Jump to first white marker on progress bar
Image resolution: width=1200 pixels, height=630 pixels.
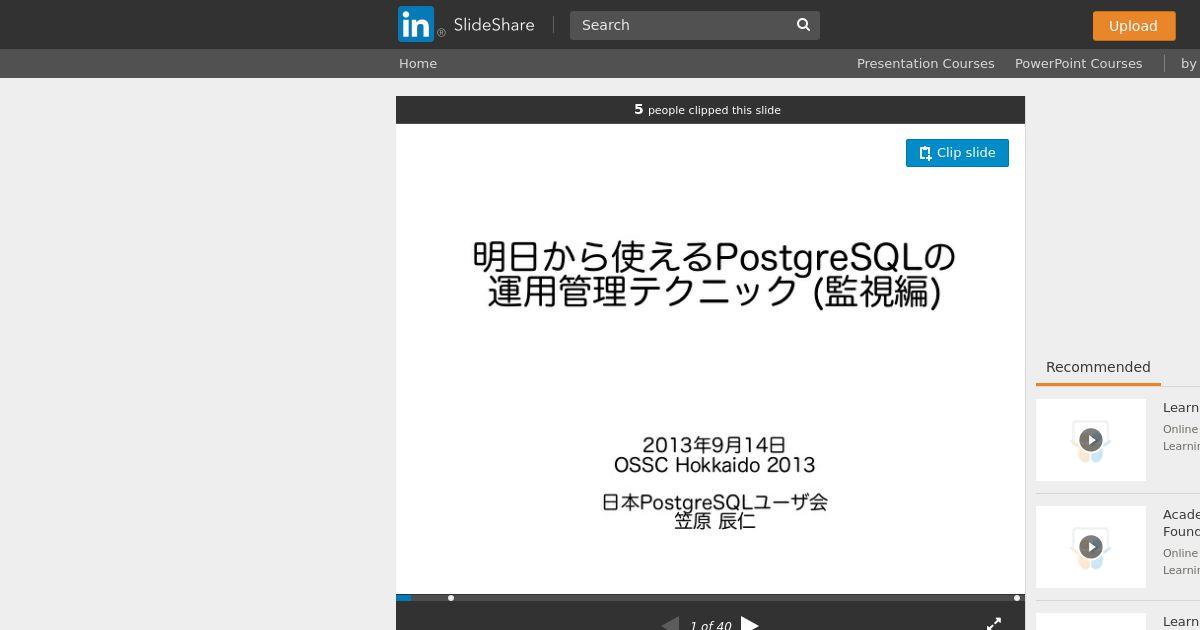tap(451, 598)
